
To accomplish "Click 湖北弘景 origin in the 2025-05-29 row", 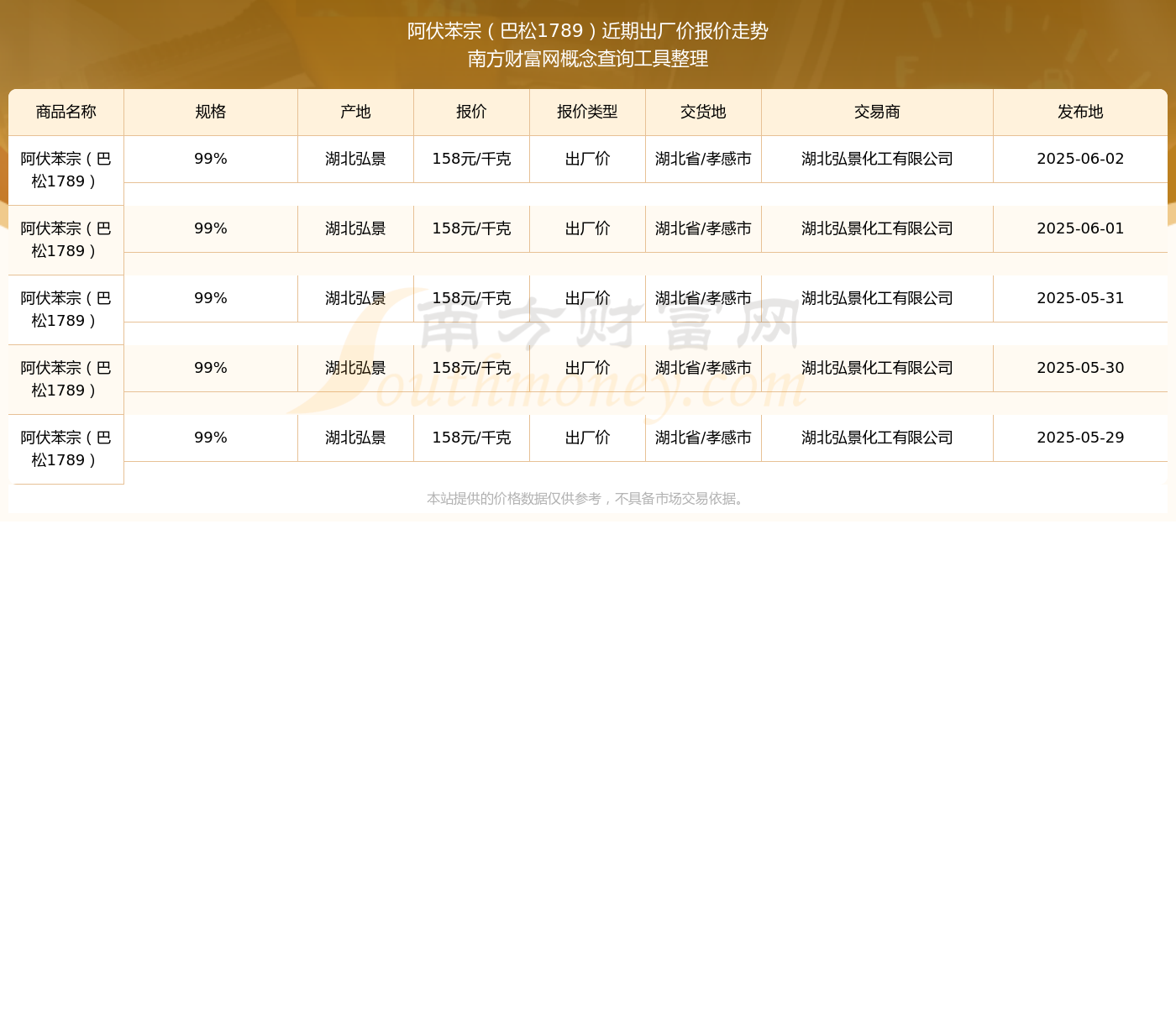I will coord(355,438).
